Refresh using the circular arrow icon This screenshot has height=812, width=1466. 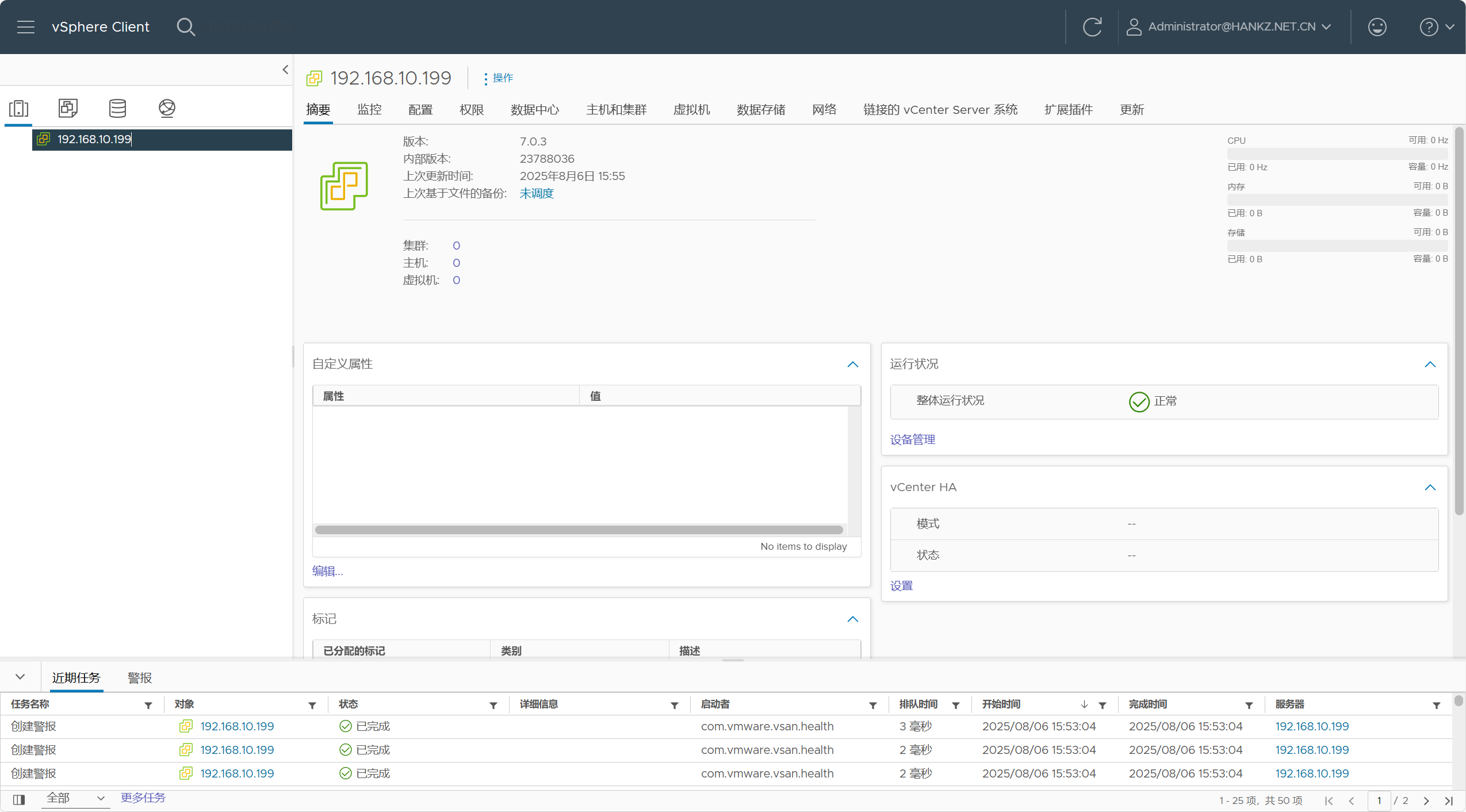[x=1092, y=26]
